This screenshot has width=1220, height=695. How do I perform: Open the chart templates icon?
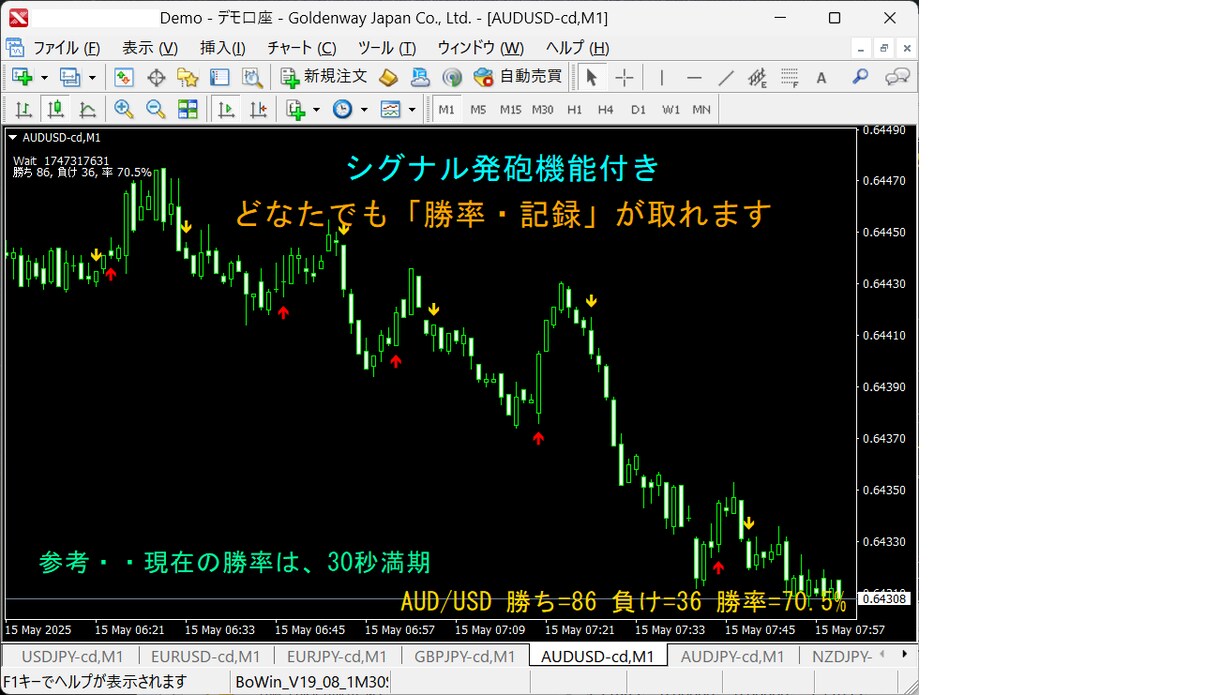(391, 109)
